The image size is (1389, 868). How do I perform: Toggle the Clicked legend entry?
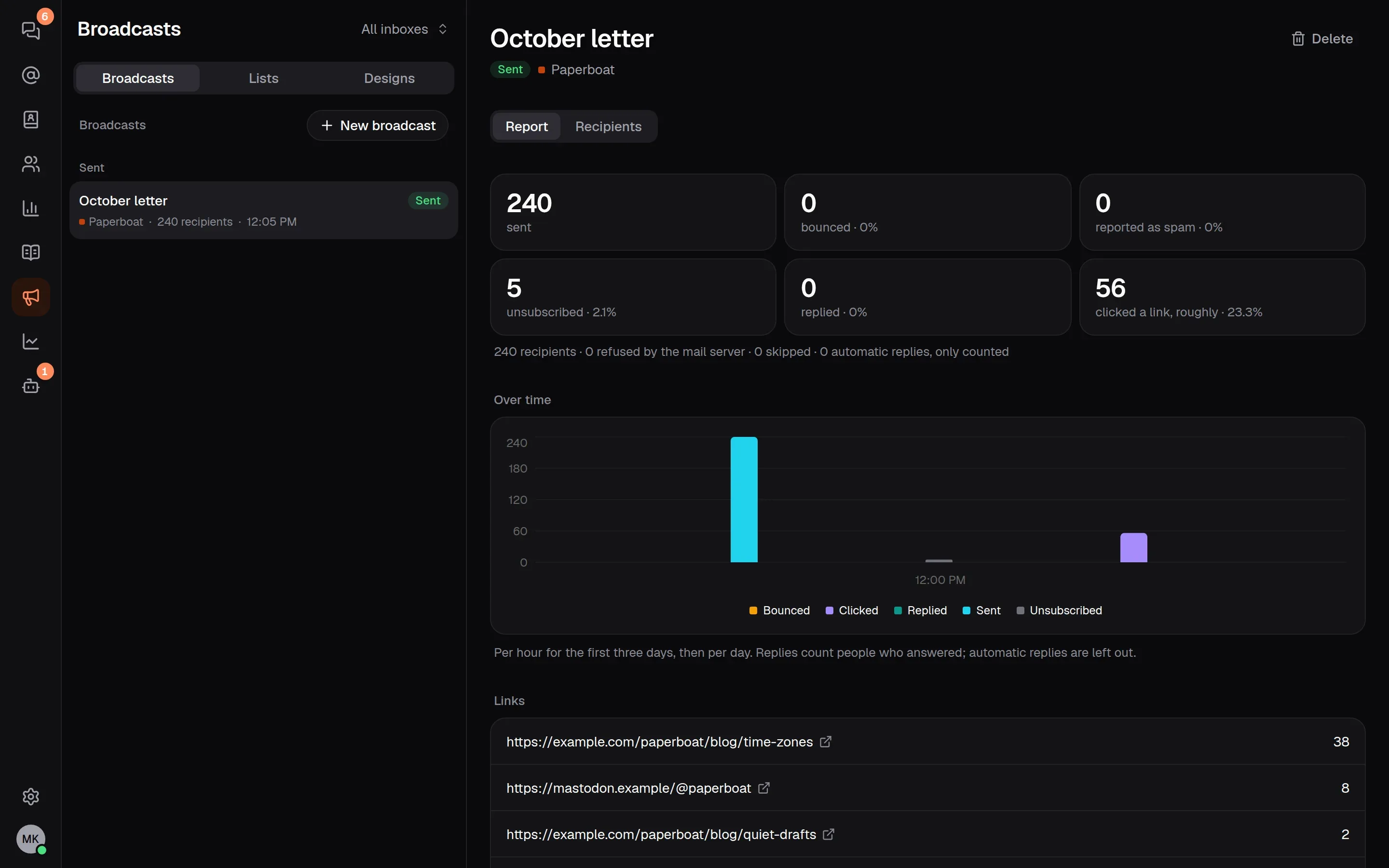(852, 610)
